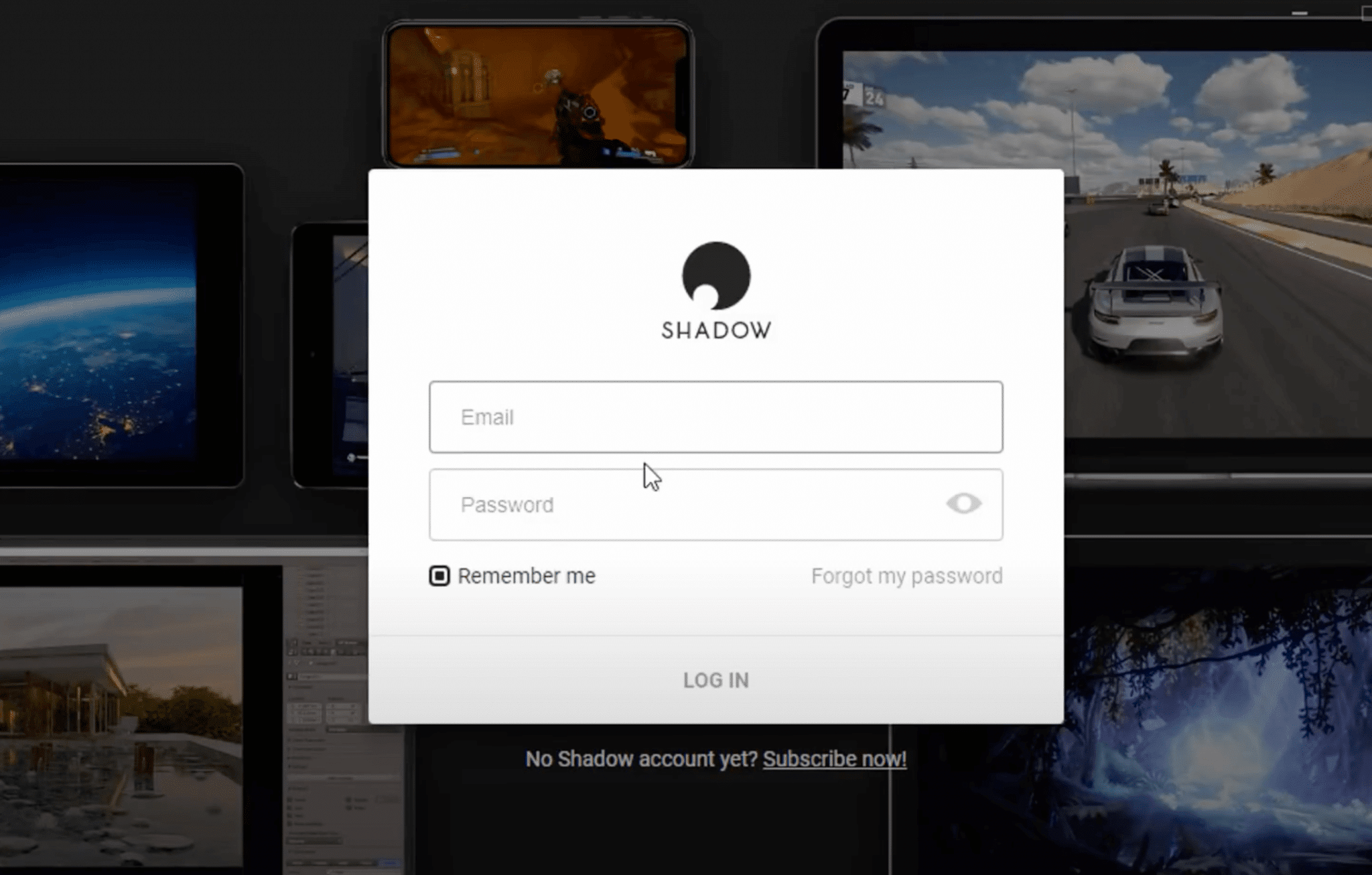Click the Remember me label text
This screenshot has width=1372, height=875.
click(x=527, y=576)
